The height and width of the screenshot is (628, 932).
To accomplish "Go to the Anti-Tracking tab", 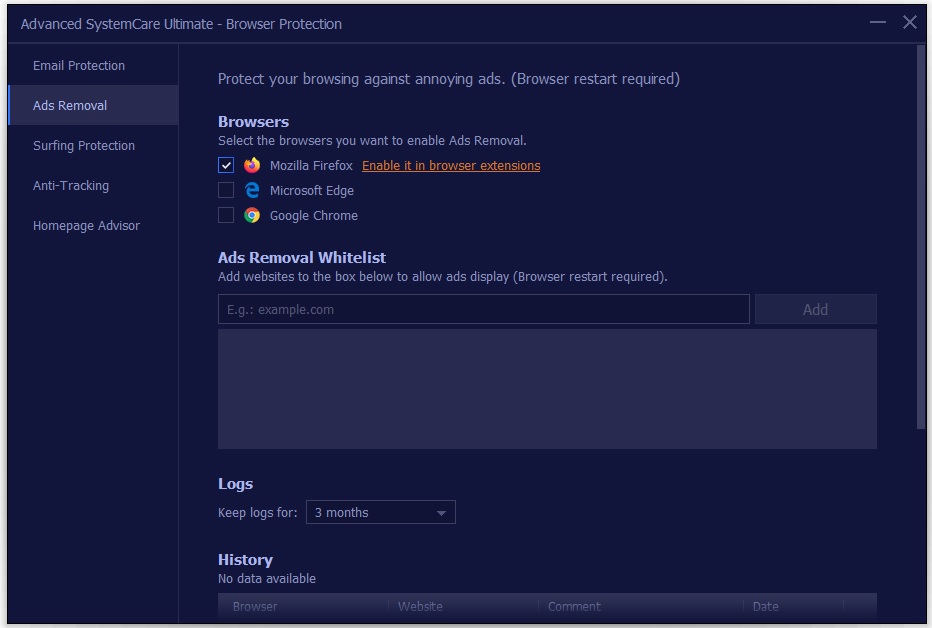I will pyautogui.click(x=71, y=186).
